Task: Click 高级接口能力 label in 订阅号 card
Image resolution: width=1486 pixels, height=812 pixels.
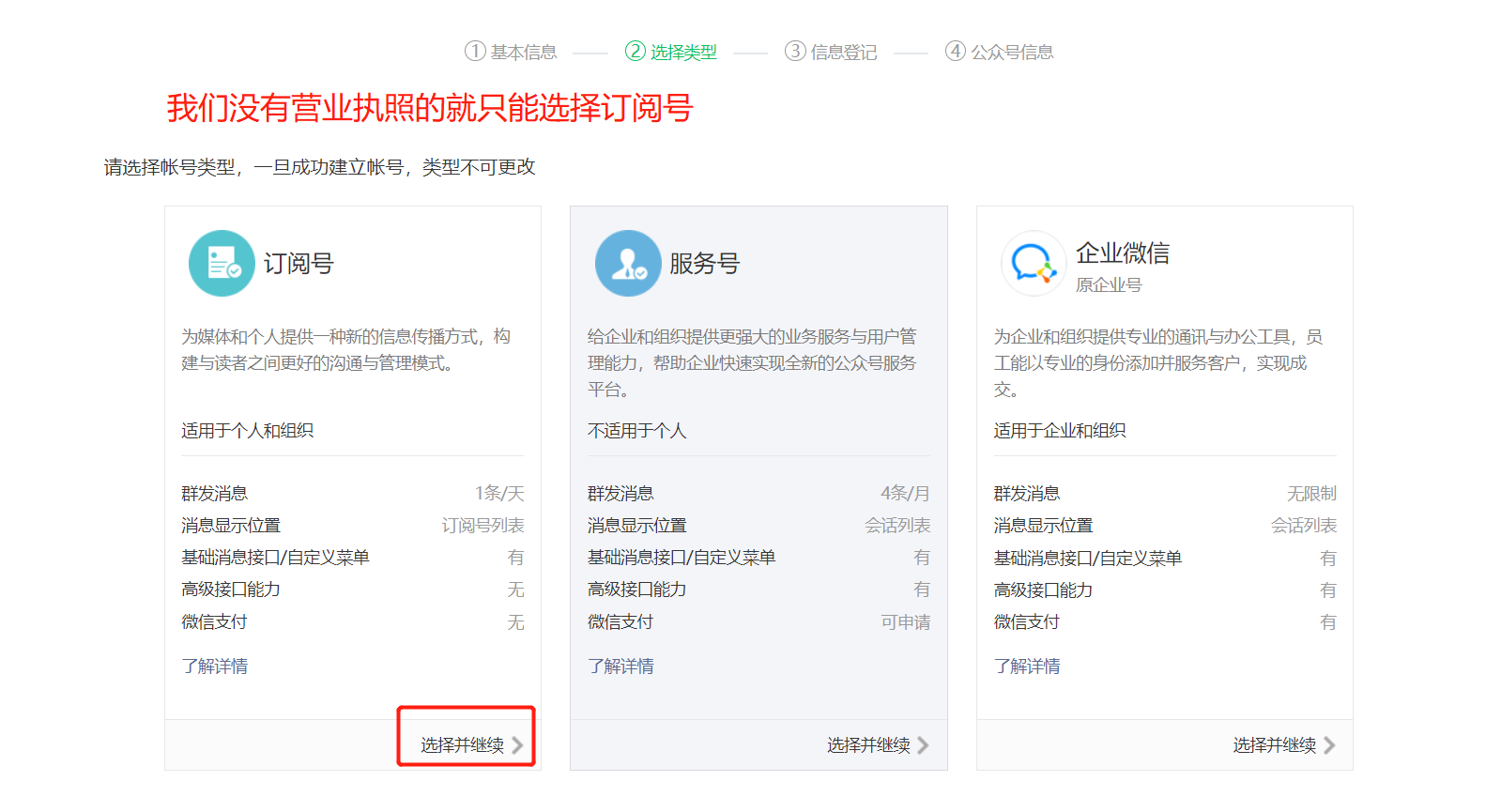Action: point(231,590)
